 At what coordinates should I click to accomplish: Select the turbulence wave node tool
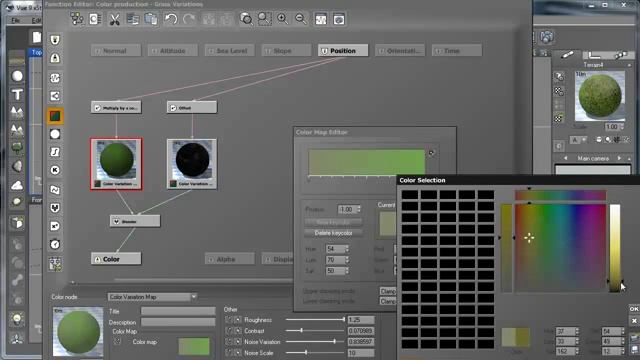(55, 190)
